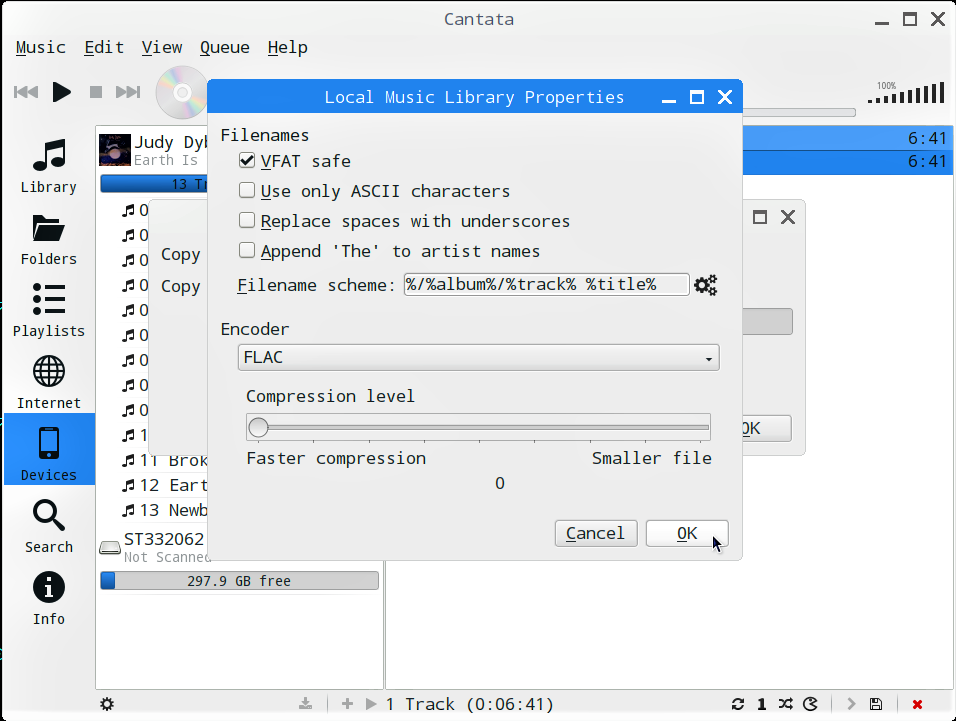Click OK in the background dialog
The height and width of the screenshot is (721, 956).
[766, 428]
